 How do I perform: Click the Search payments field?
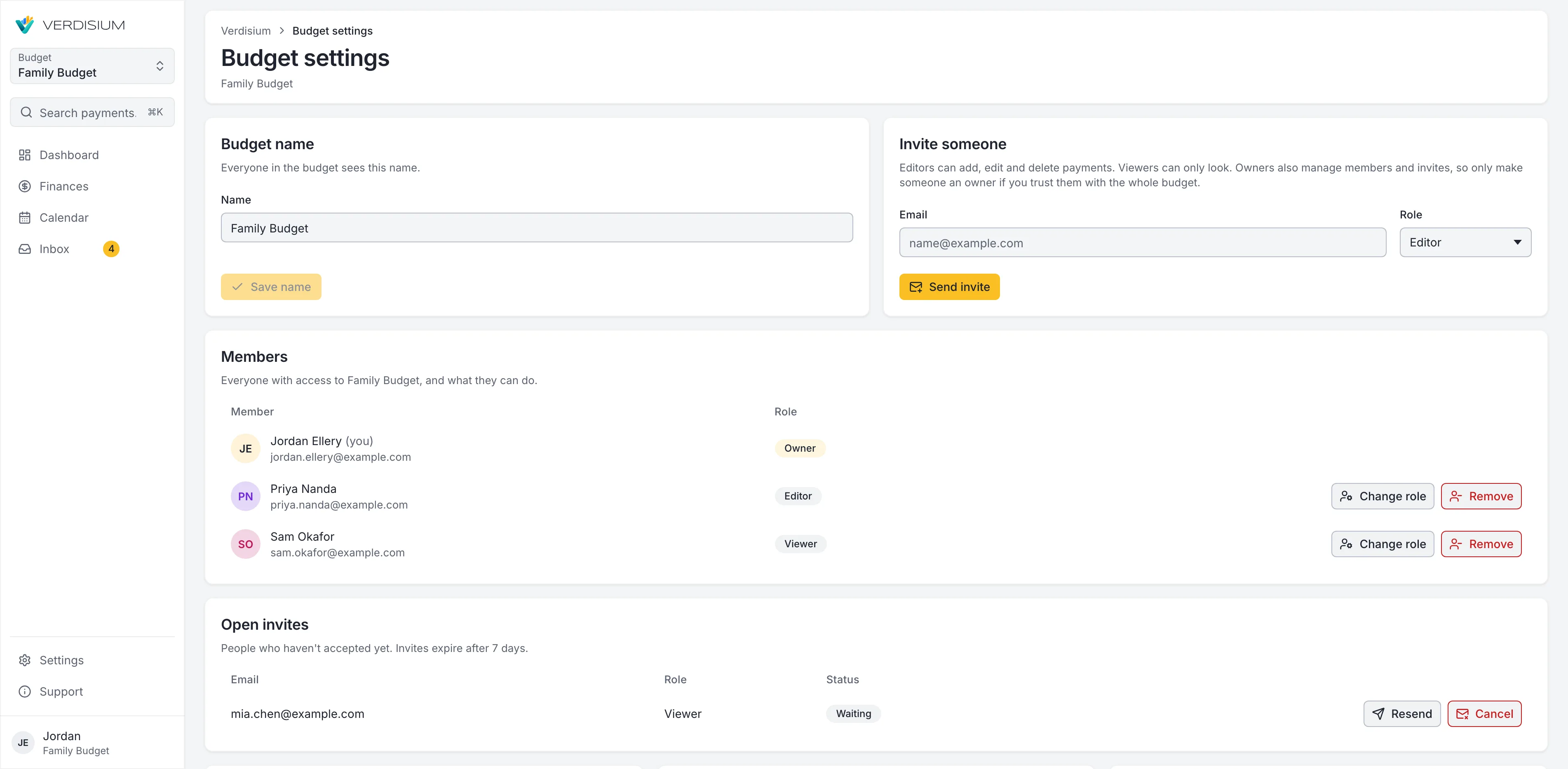pos(92,113)
